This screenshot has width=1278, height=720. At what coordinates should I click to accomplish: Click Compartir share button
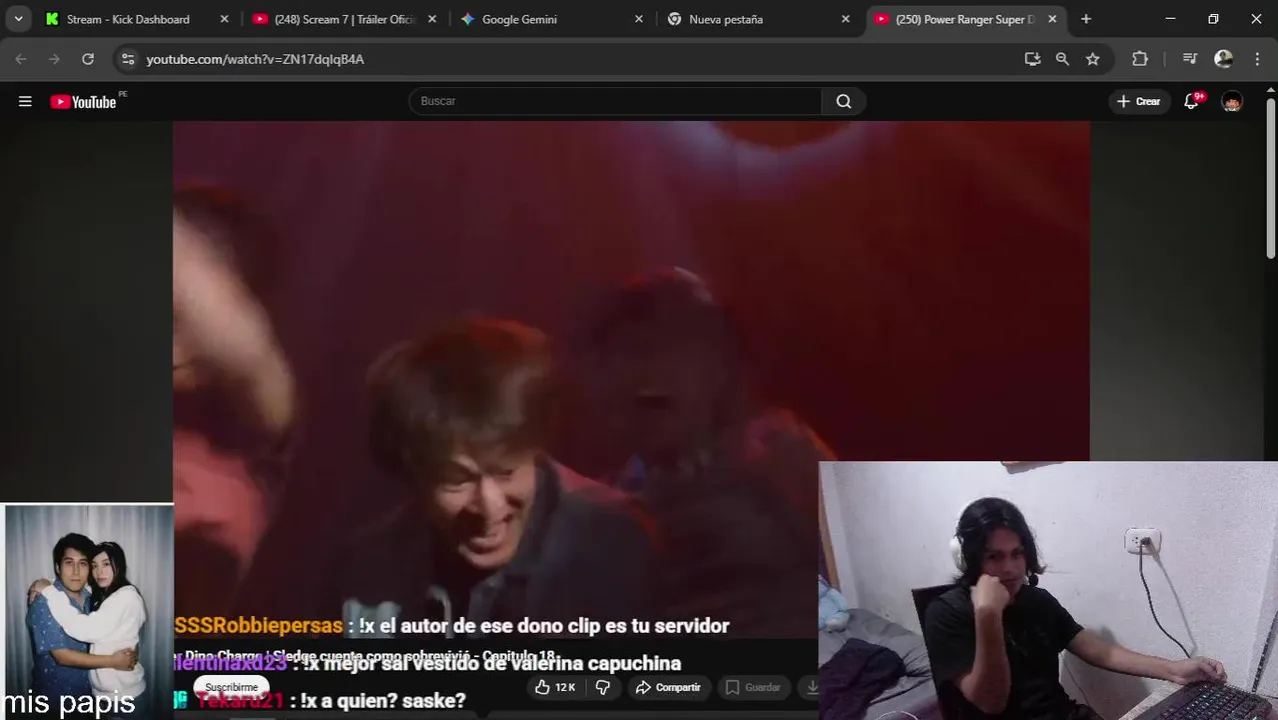(x=668, y=687)
